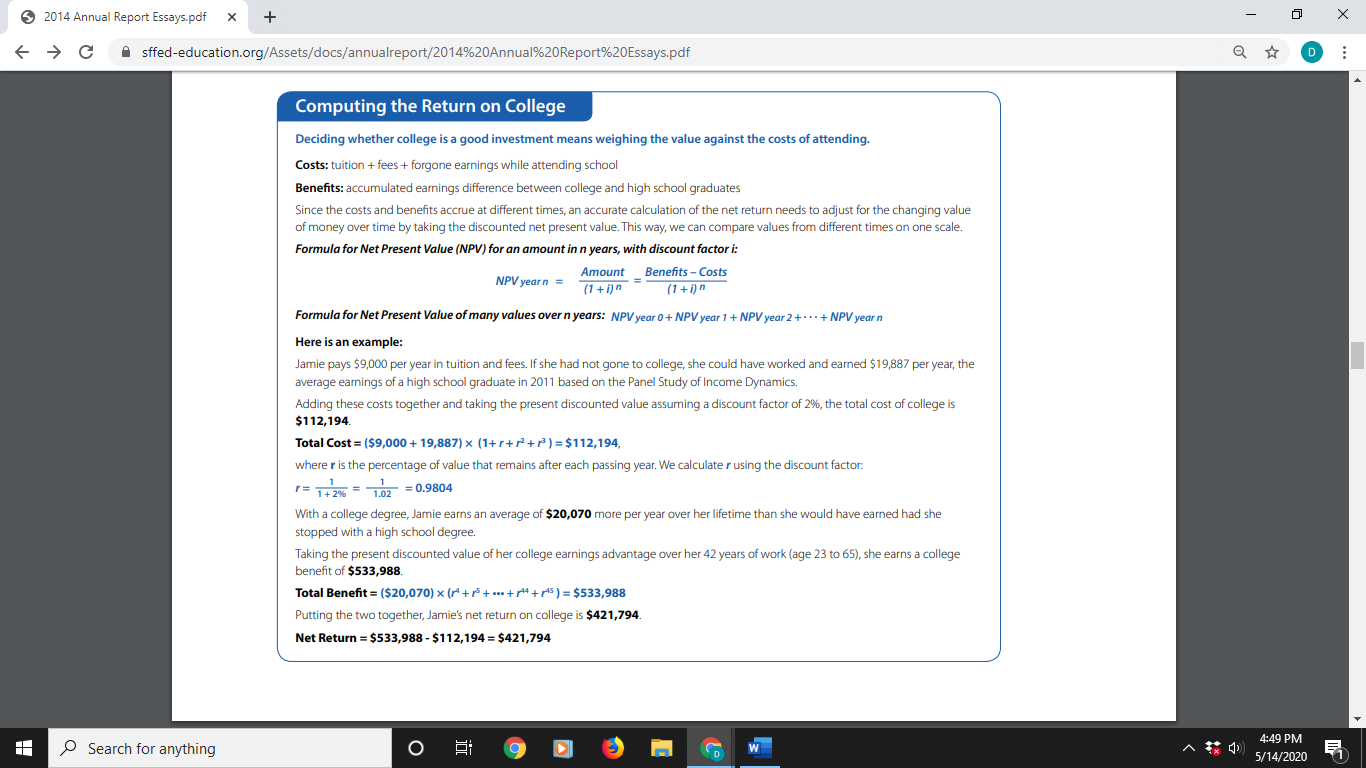
Task: Bookmark this page with the star
Action: click(1272, 52)
